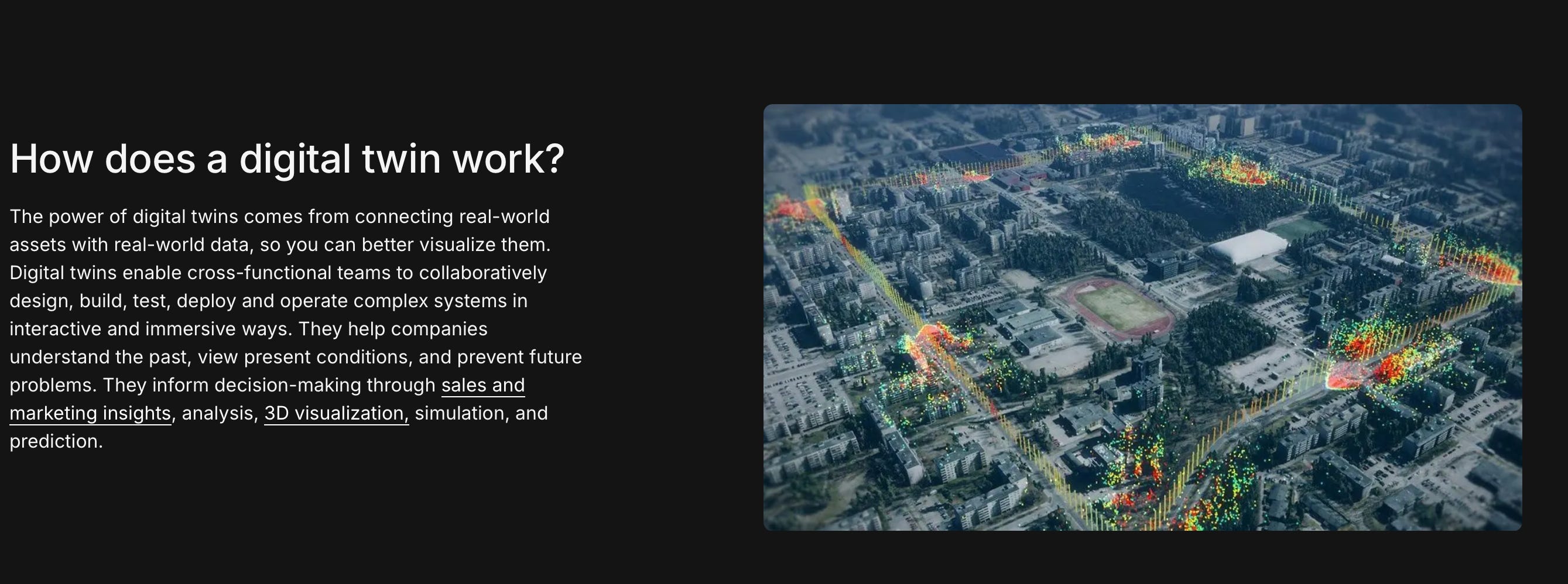Follow the 3D visualization link

336,414
